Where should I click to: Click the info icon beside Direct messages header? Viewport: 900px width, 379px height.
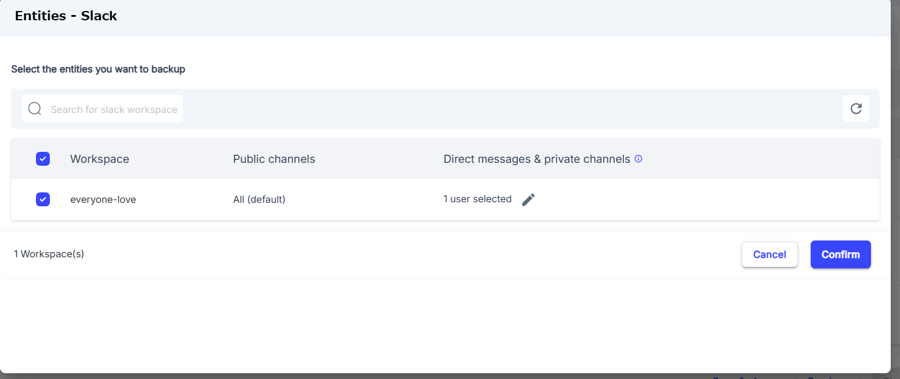638,159
